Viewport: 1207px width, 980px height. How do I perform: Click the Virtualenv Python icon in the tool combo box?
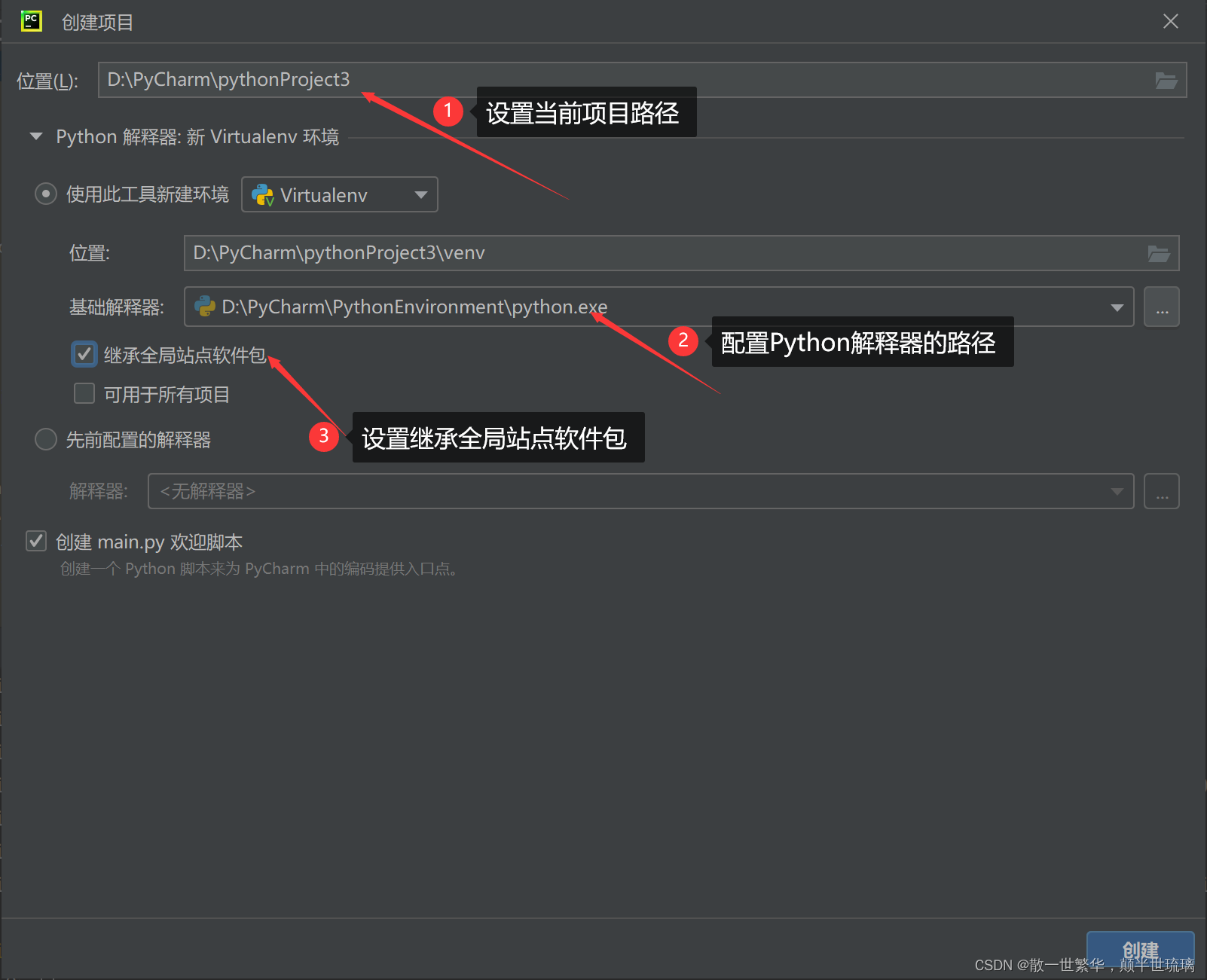(x=262, y=195)
